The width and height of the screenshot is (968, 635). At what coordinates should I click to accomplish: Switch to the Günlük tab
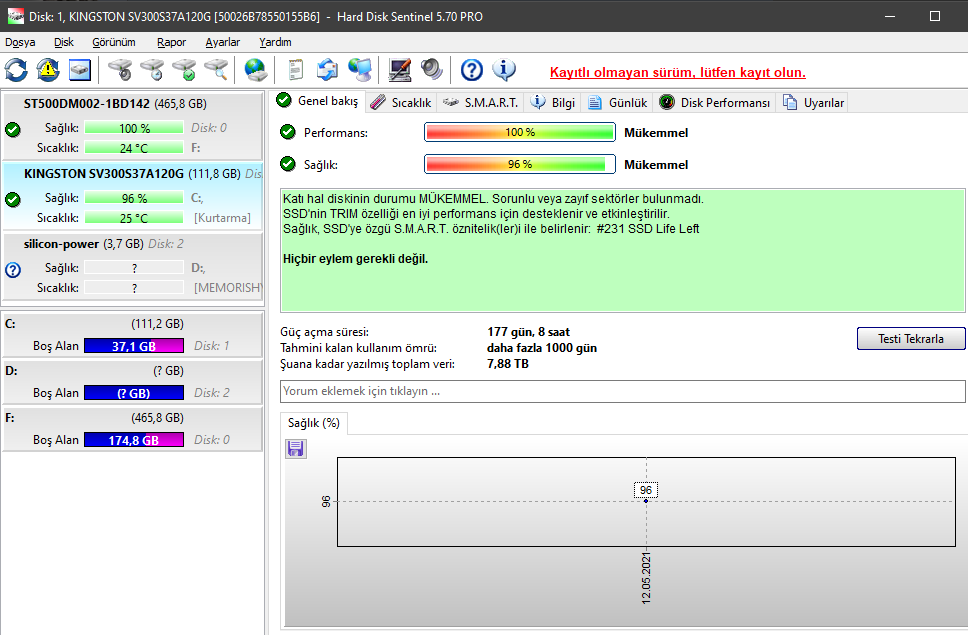point(617,102)
